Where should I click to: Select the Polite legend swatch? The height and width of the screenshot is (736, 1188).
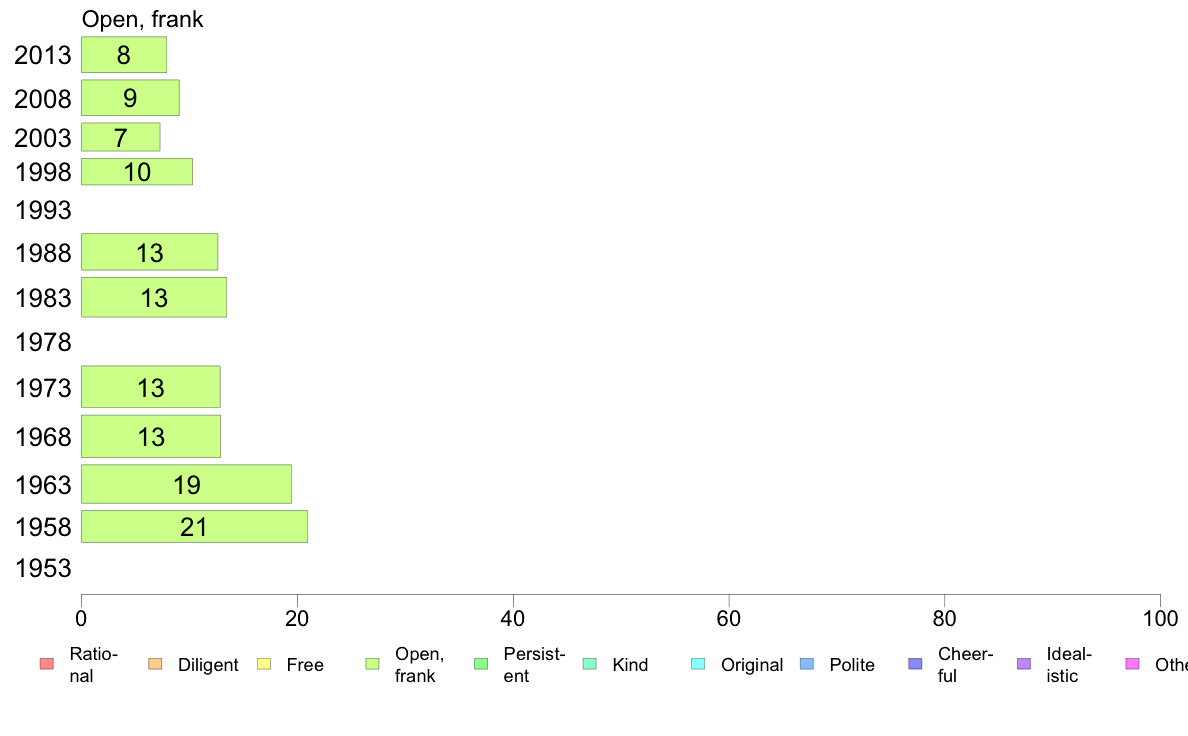(807, 664)
